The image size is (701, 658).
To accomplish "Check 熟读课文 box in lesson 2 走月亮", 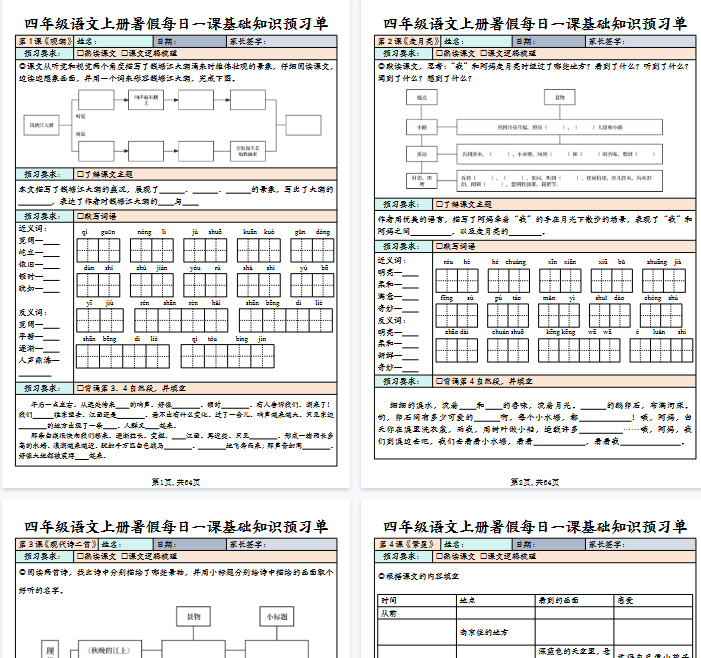I will coord(440,53).
